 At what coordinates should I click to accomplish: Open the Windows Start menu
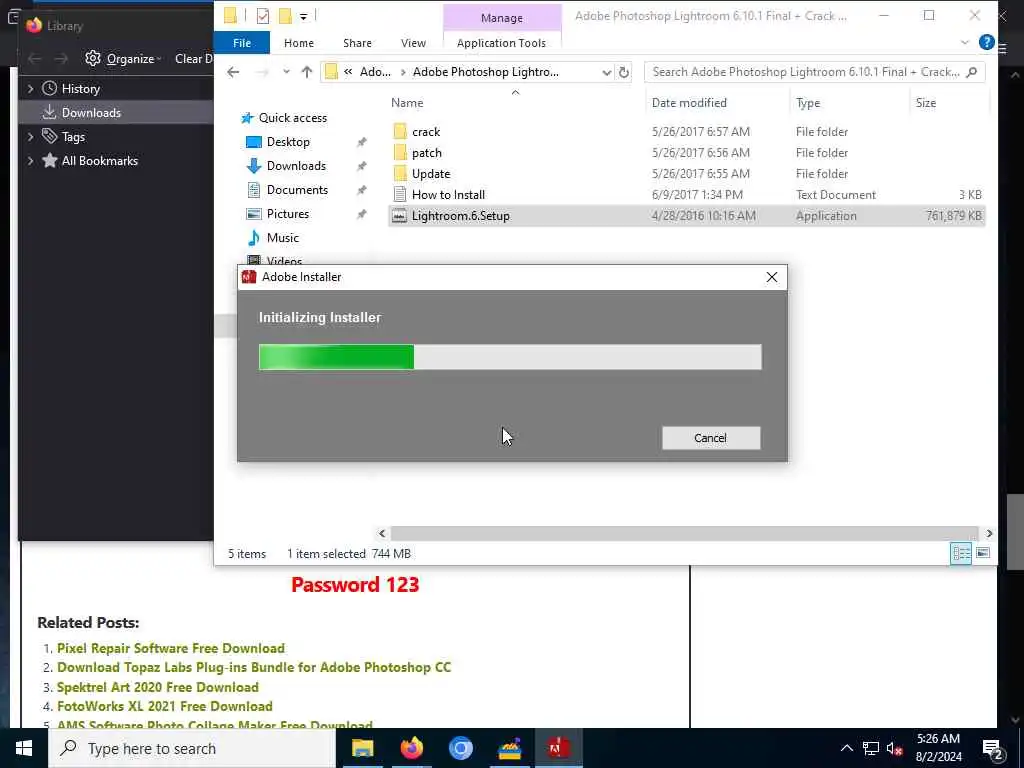[x=24, y=748]
